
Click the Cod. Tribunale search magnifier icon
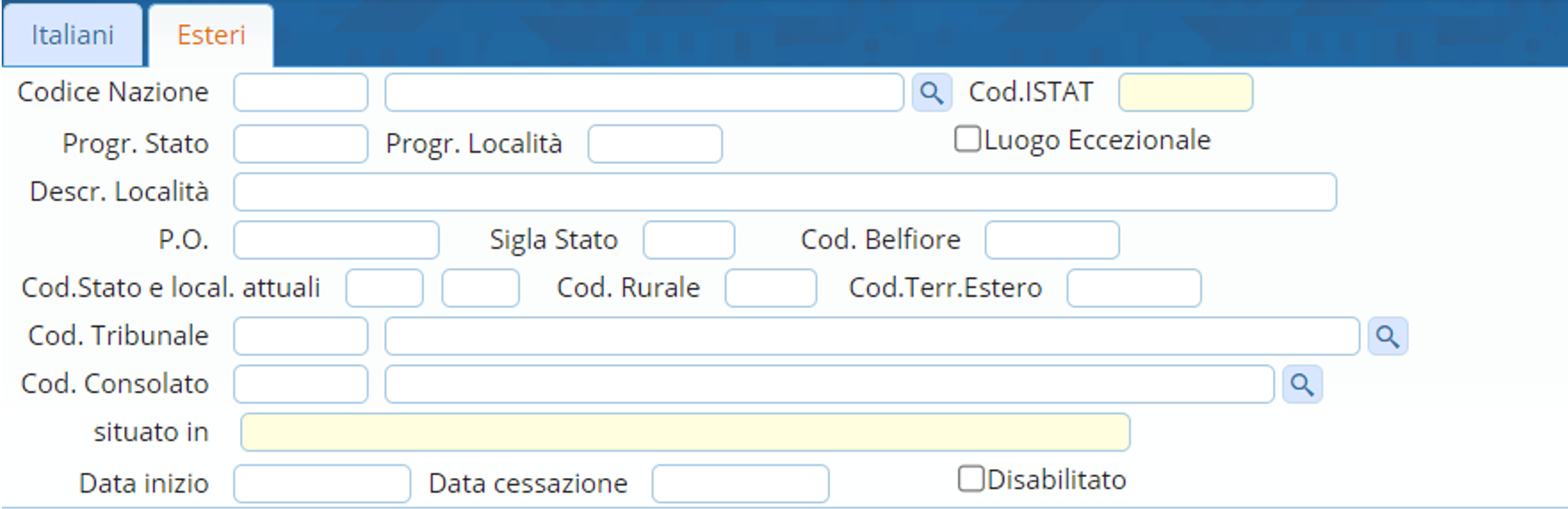[x=1388, y=336]
